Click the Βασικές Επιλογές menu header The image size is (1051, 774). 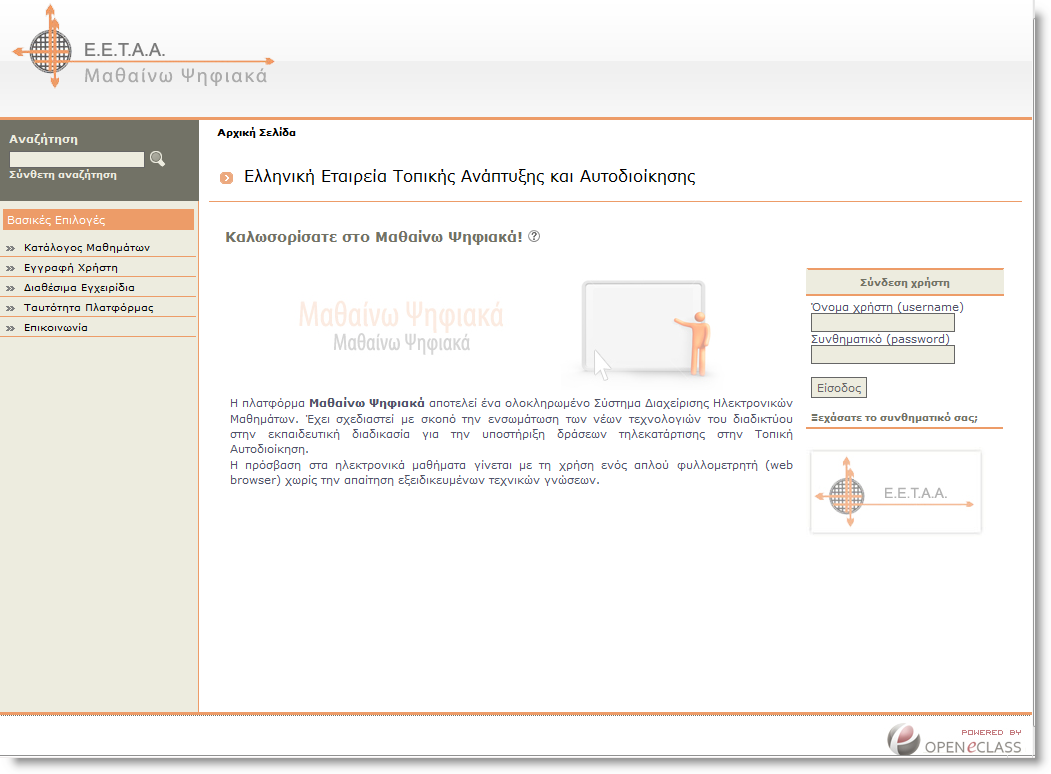(99, 220)
